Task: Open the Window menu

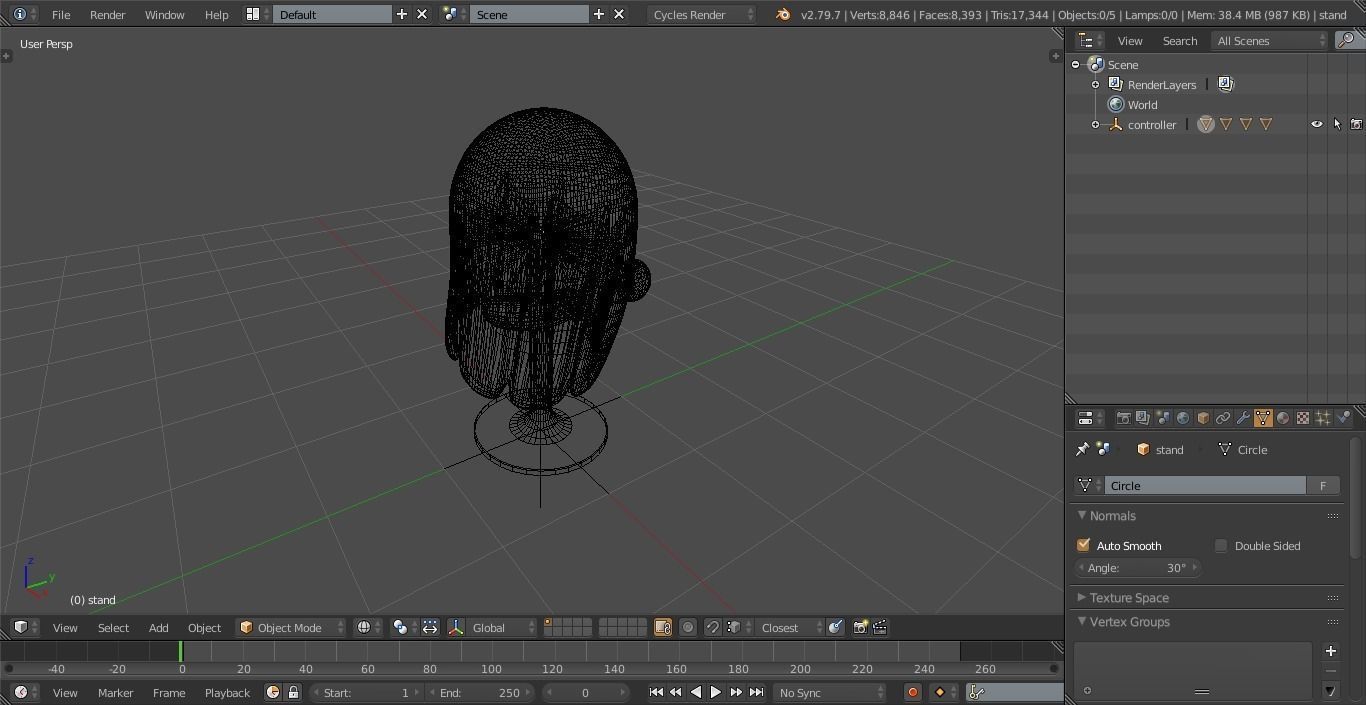Action: coord(164,14)
